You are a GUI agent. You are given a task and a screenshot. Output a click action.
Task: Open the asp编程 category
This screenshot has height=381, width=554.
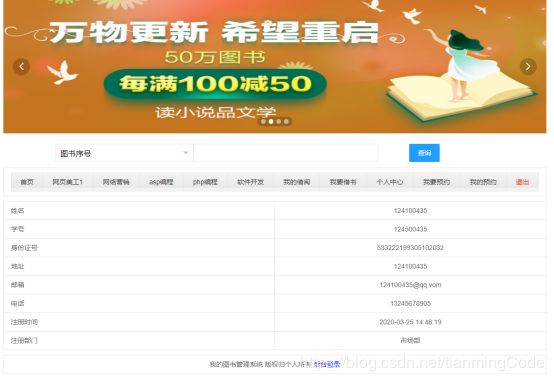161,182
